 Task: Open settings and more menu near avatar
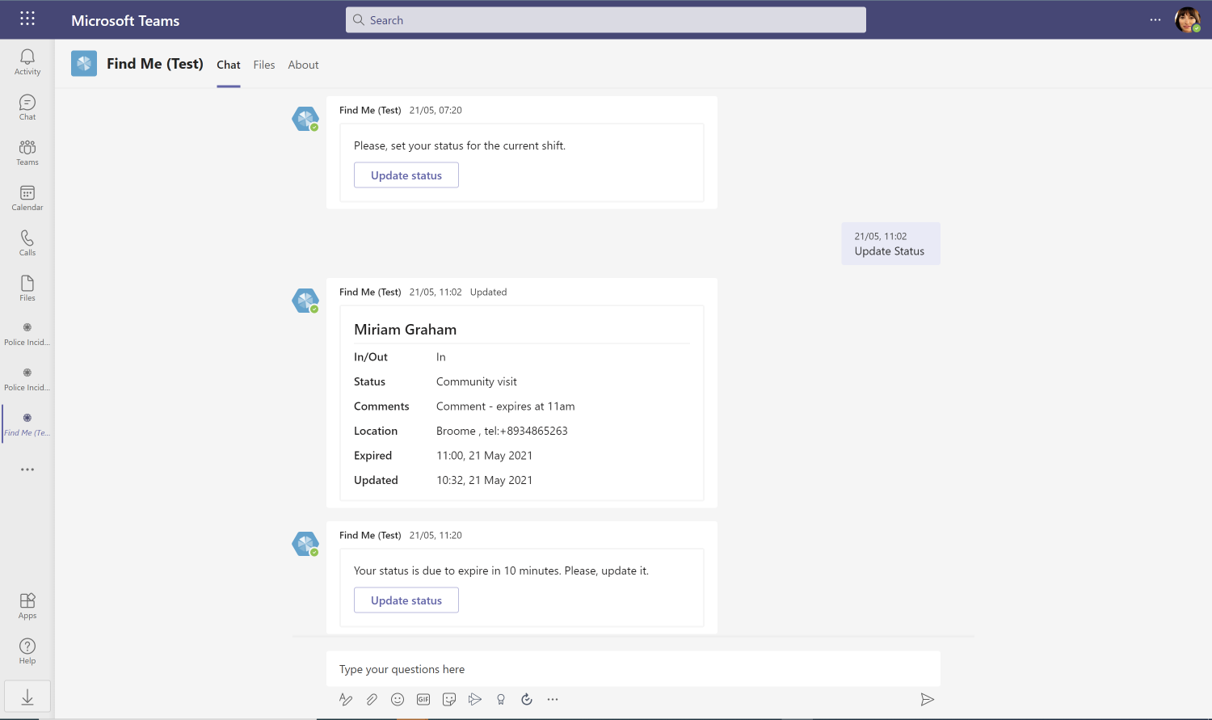1155,20
